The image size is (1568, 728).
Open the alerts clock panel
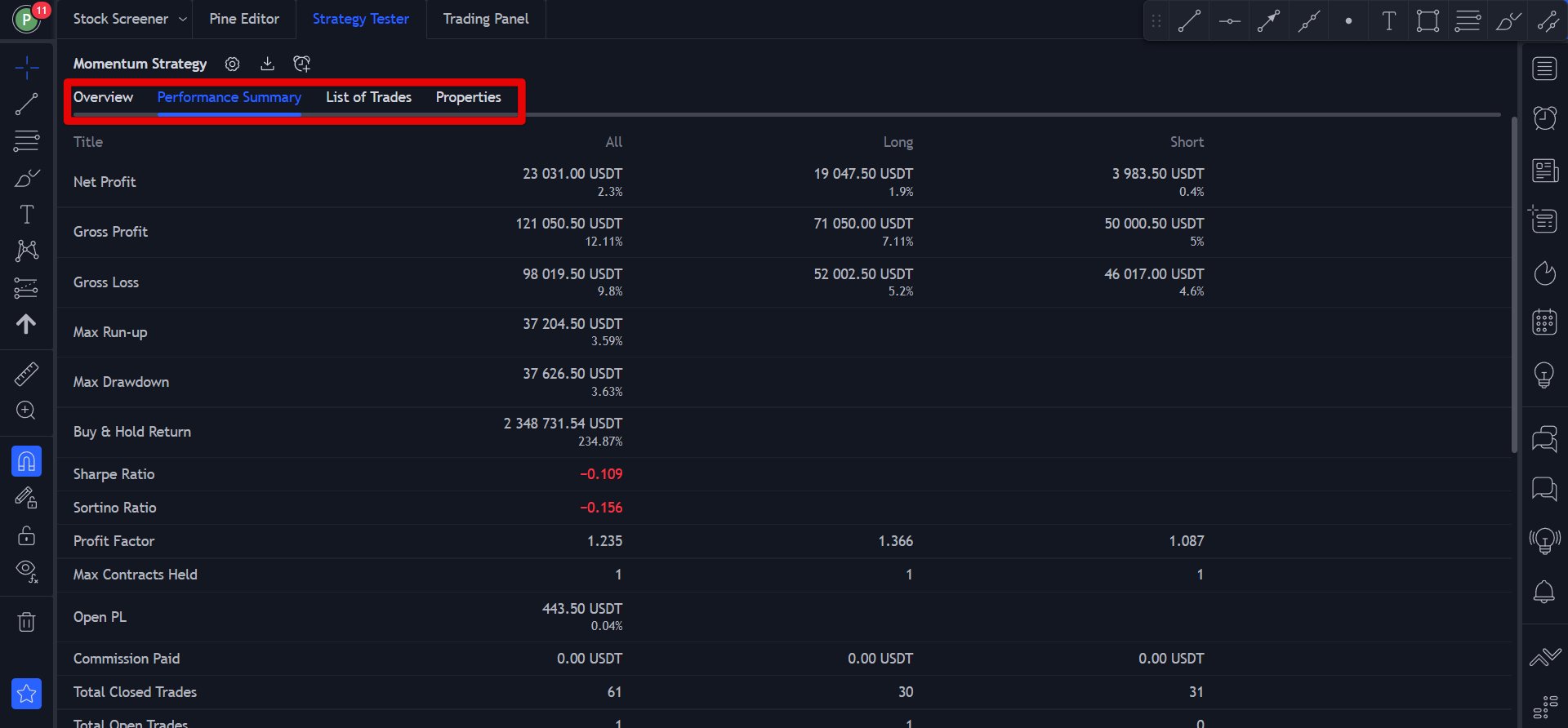[x=1544, y=118]
